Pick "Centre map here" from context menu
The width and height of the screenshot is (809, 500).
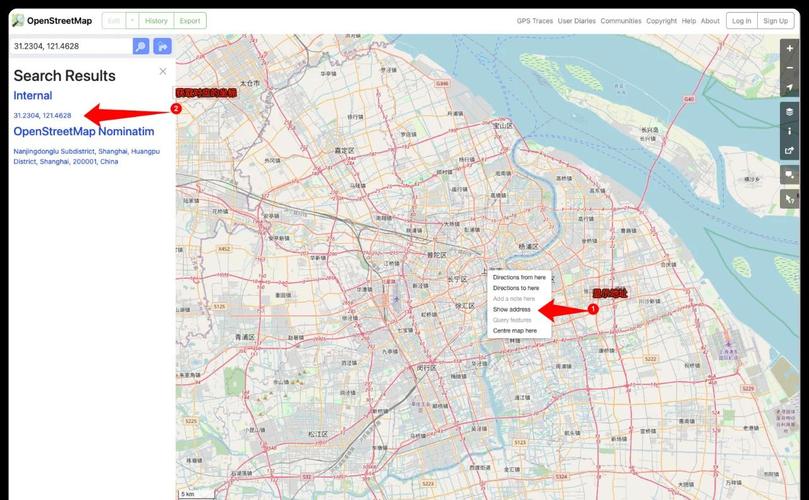tap(515, 330)
